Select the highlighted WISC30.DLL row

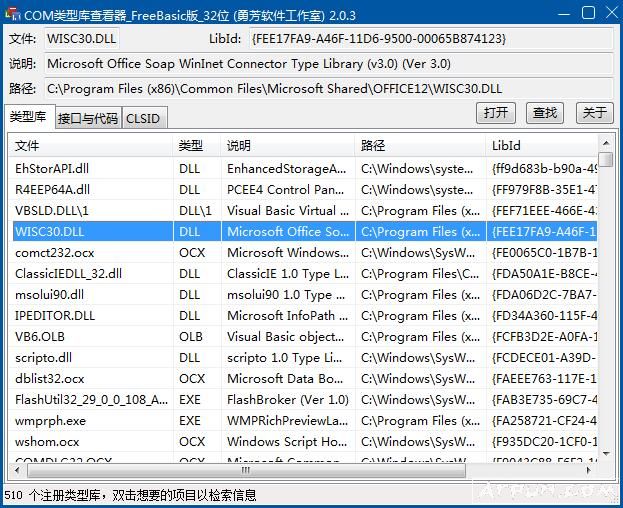point(303,232)
